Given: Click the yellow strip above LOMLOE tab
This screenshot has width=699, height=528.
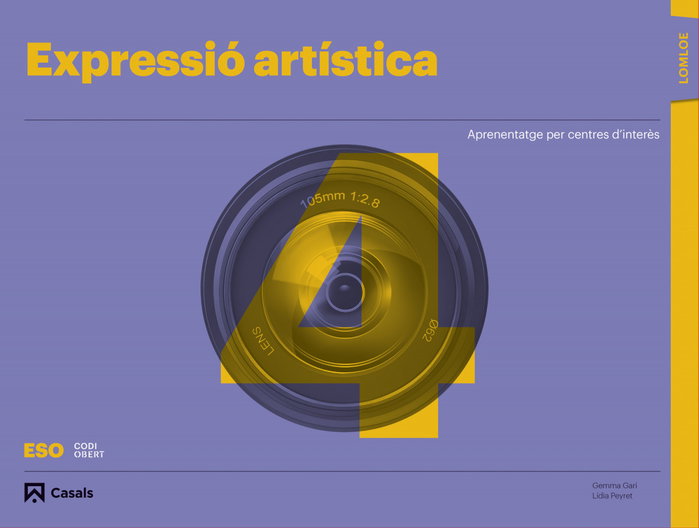Looking at the screenshot, I should 684,8.
